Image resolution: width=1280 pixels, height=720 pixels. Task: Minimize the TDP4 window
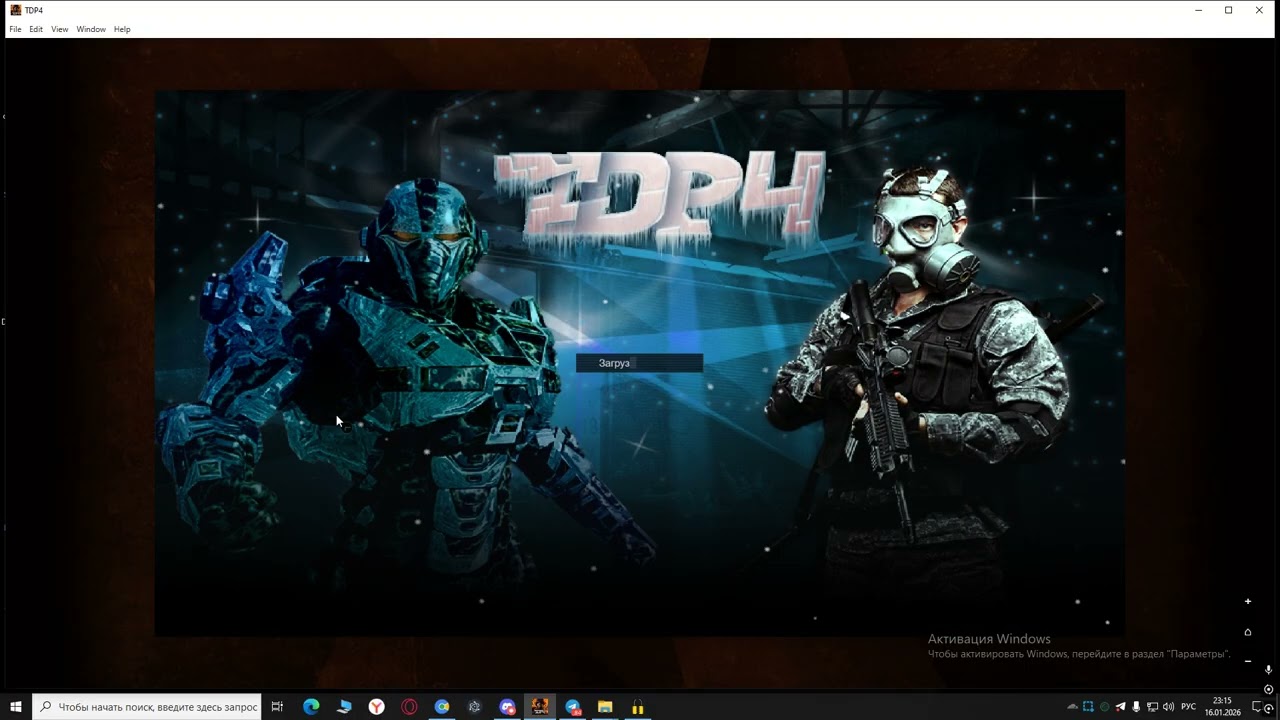click(x=1198, y=10)
